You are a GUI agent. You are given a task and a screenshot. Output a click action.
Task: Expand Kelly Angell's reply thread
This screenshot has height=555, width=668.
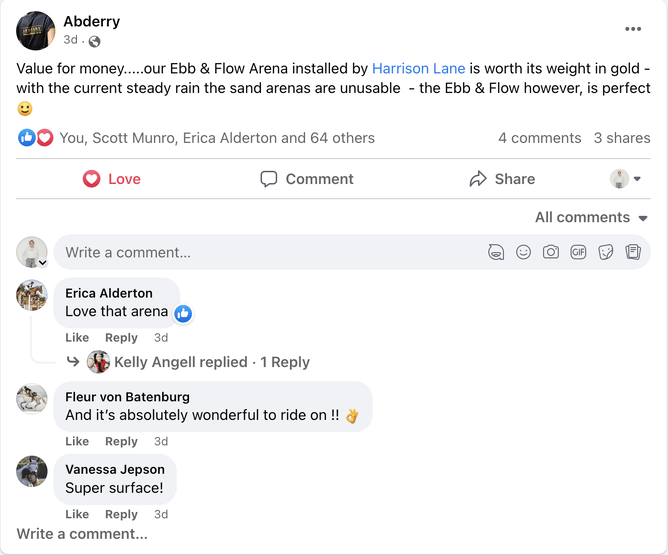[211, 362]
